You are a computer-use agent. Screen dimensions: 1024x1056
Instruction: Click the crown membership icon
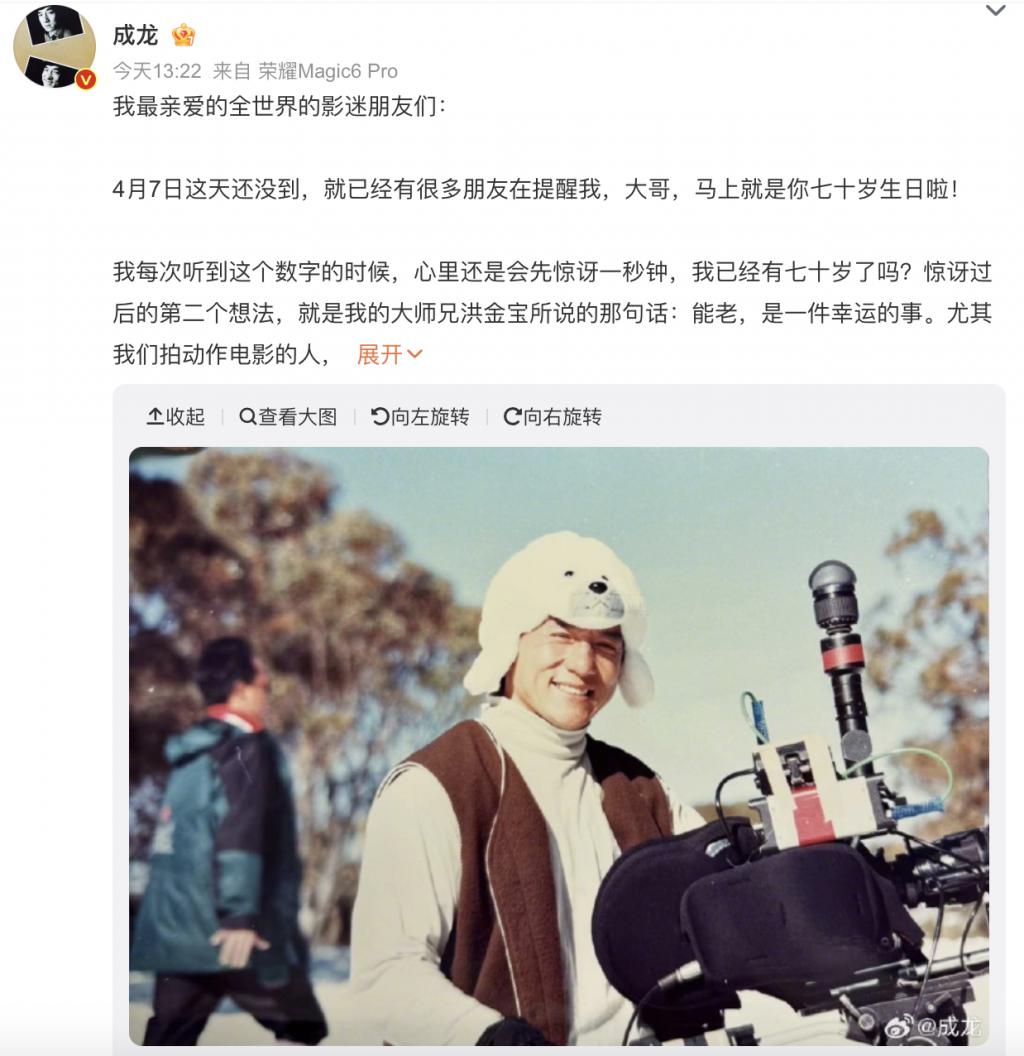pyautogui.click(x=183, y=35)
